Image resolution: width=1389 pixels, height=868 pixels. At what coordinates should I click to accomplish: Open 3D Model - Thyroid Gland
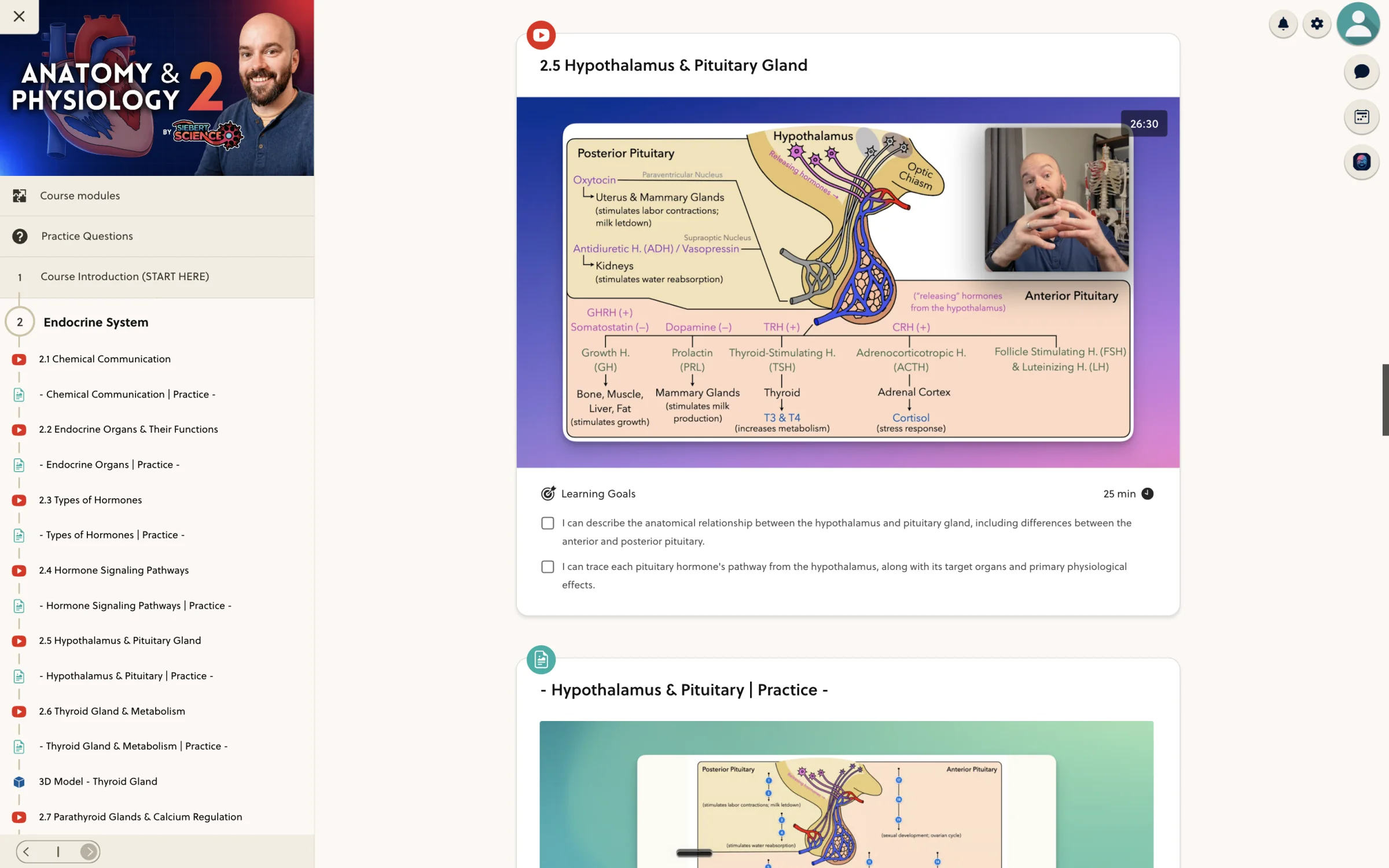[98, 781]
